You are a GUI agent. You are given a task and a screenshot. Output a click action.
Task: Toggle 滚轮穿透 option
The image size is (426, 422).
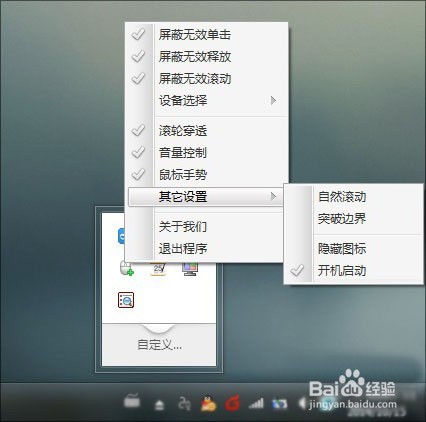pos(207,131)
